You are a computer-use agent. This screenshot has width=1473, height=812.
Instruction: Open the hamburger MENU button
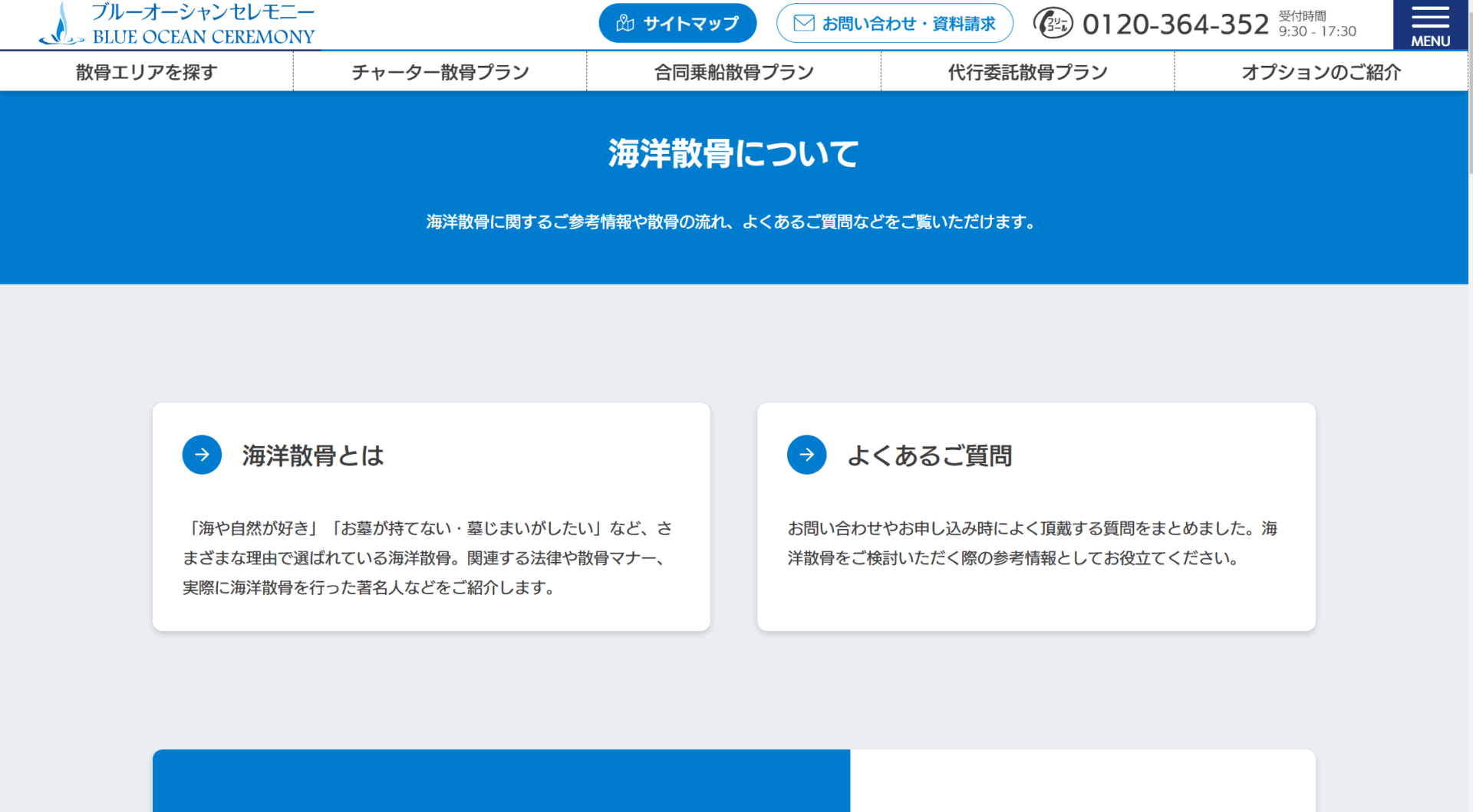tap(1430, 25)
